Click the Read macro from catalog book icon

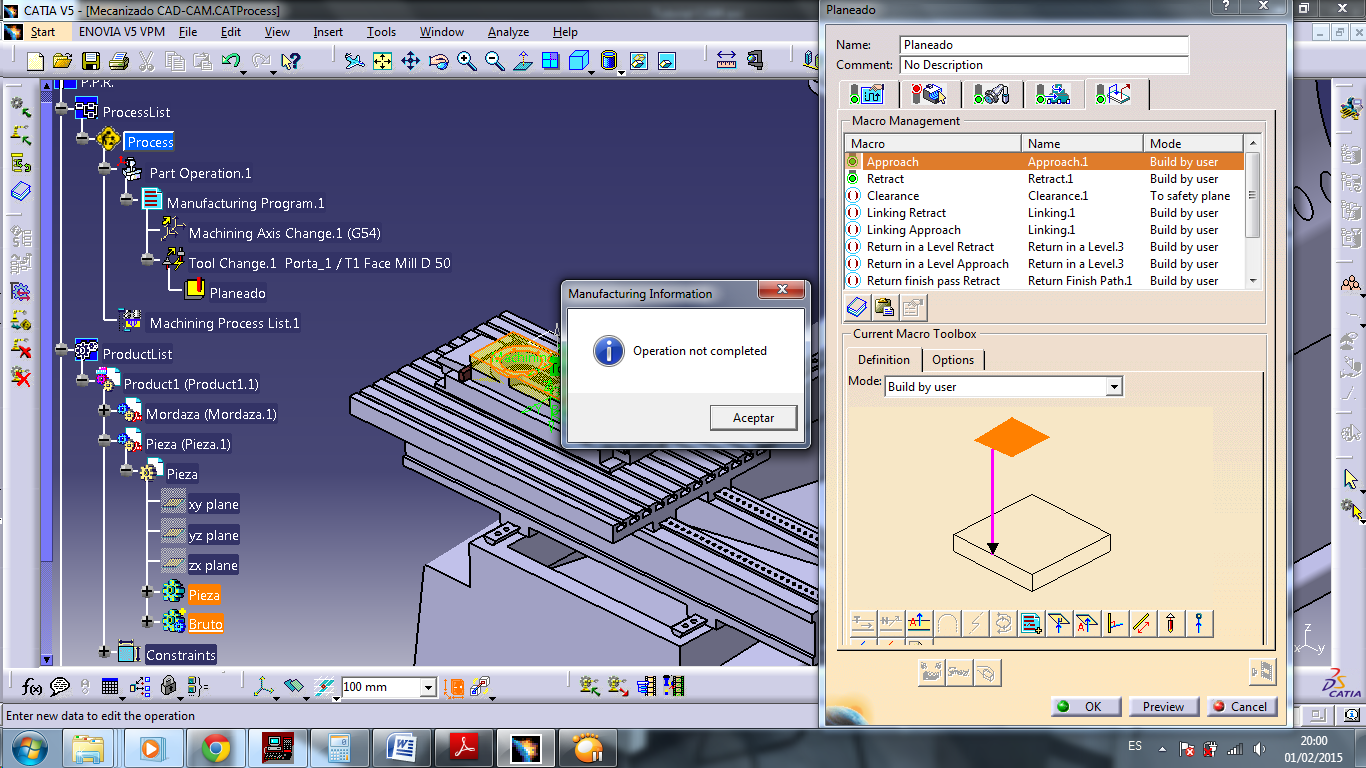857,307
